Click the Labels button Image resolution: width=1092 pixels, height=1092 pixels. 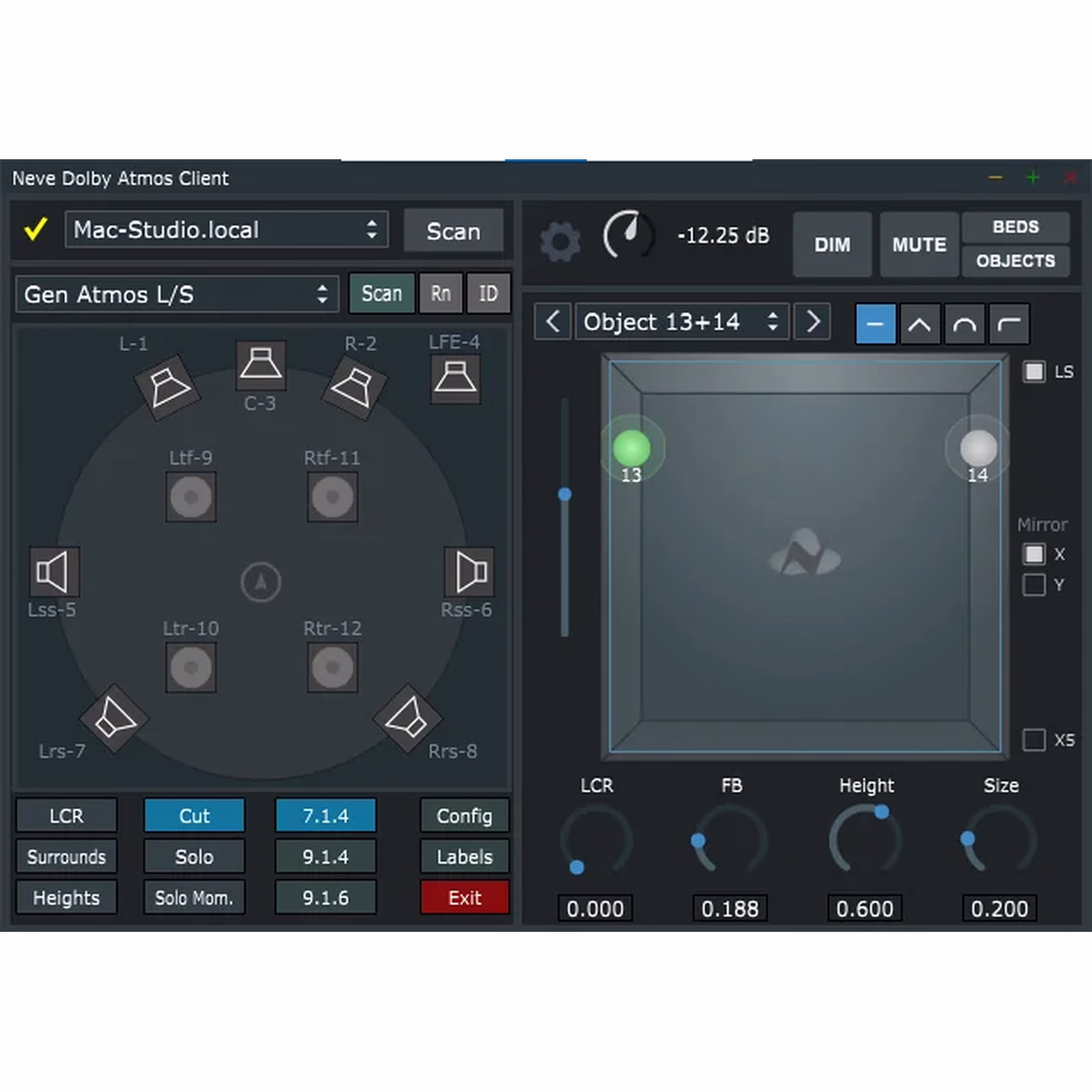464,856
